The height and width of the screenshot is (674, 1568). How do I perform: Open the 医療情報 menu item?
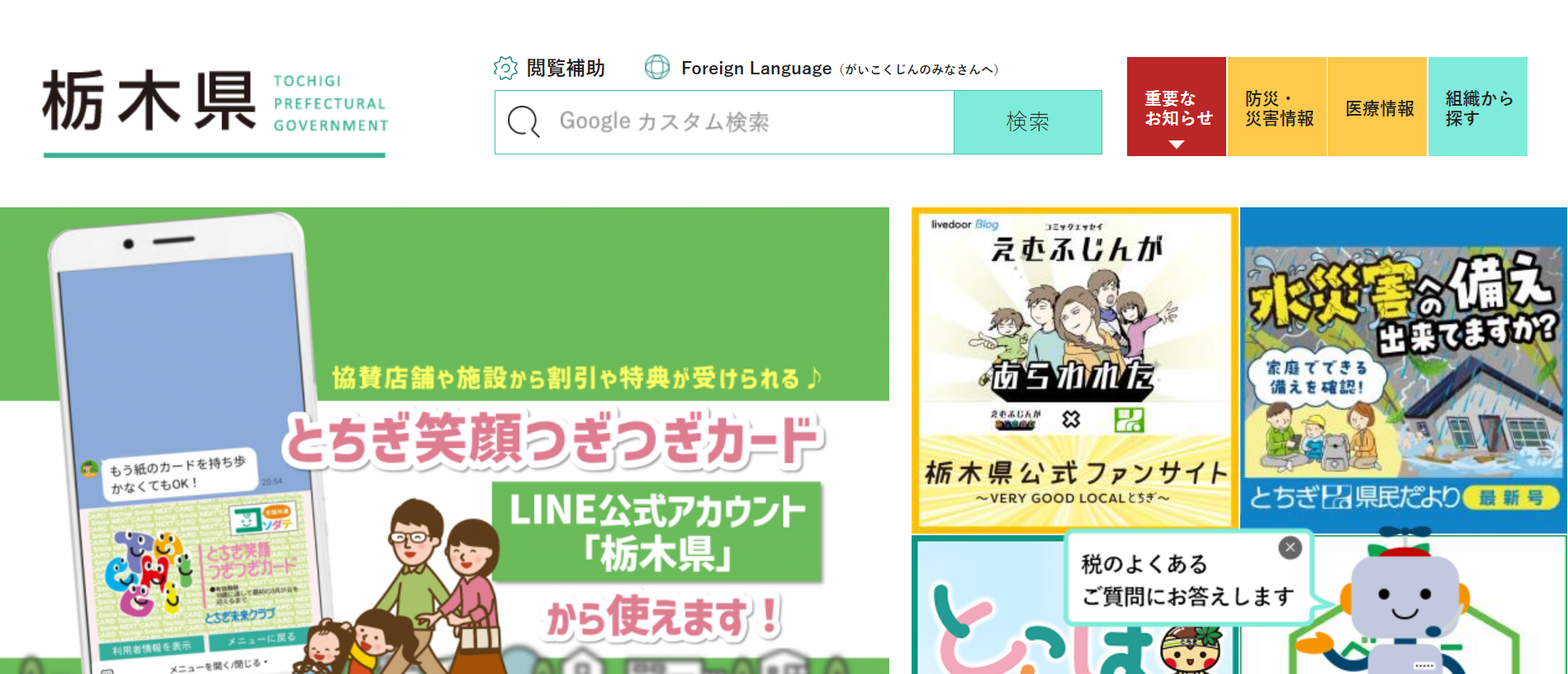[x=1377, y=107]
